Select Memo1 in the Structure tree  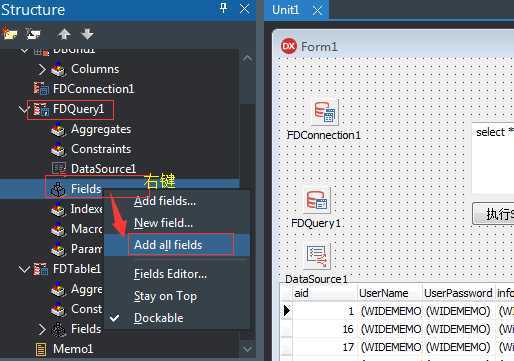(x=73, y=349)
